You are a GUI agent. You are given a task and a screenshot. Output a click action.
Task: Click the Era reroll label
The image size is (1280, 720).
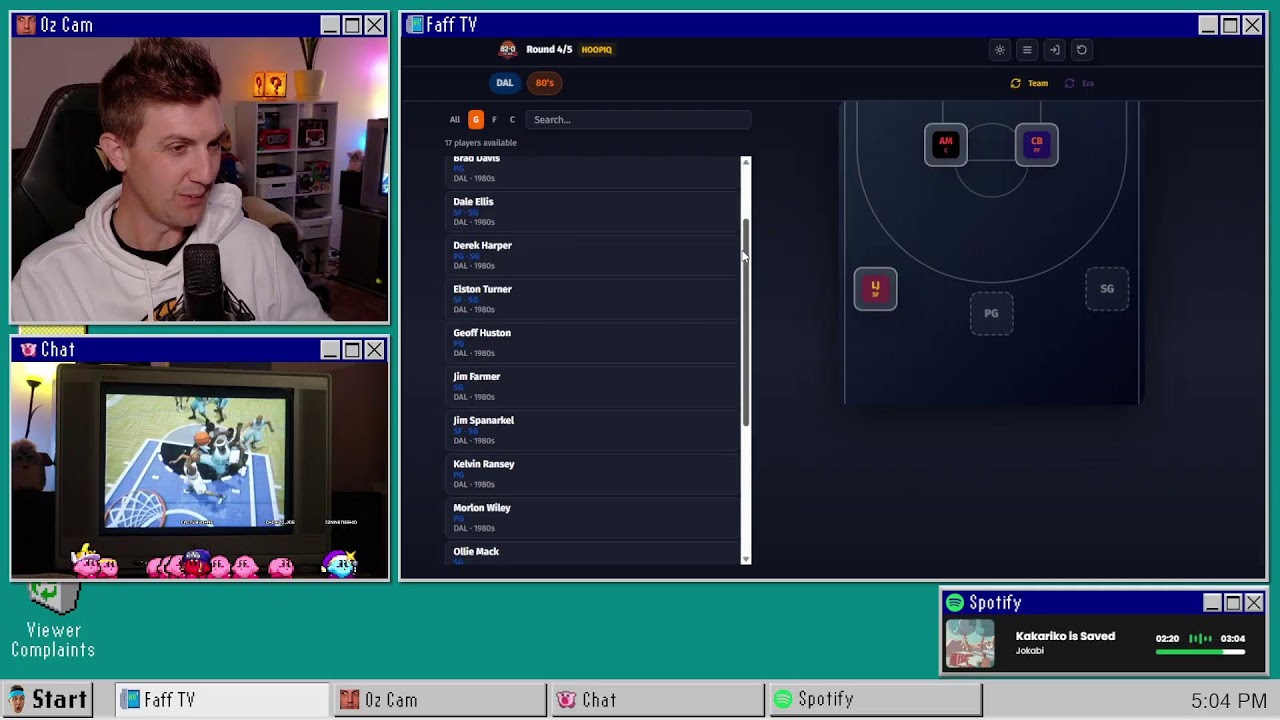(1088, 83)
